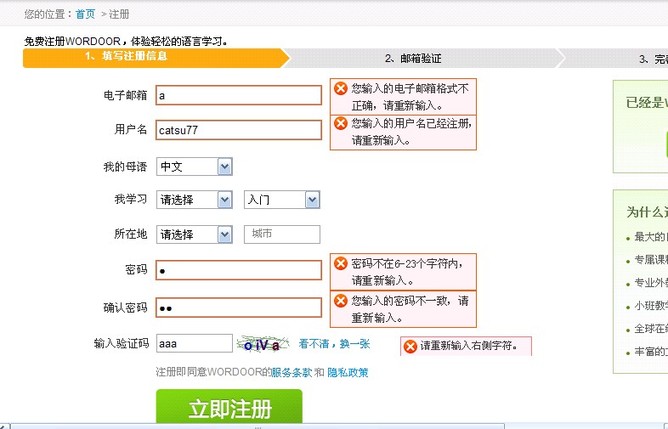Click the error icon next to the username-already-registered message
The width and height of the screenshot is (668, 429).
(340, 124)
